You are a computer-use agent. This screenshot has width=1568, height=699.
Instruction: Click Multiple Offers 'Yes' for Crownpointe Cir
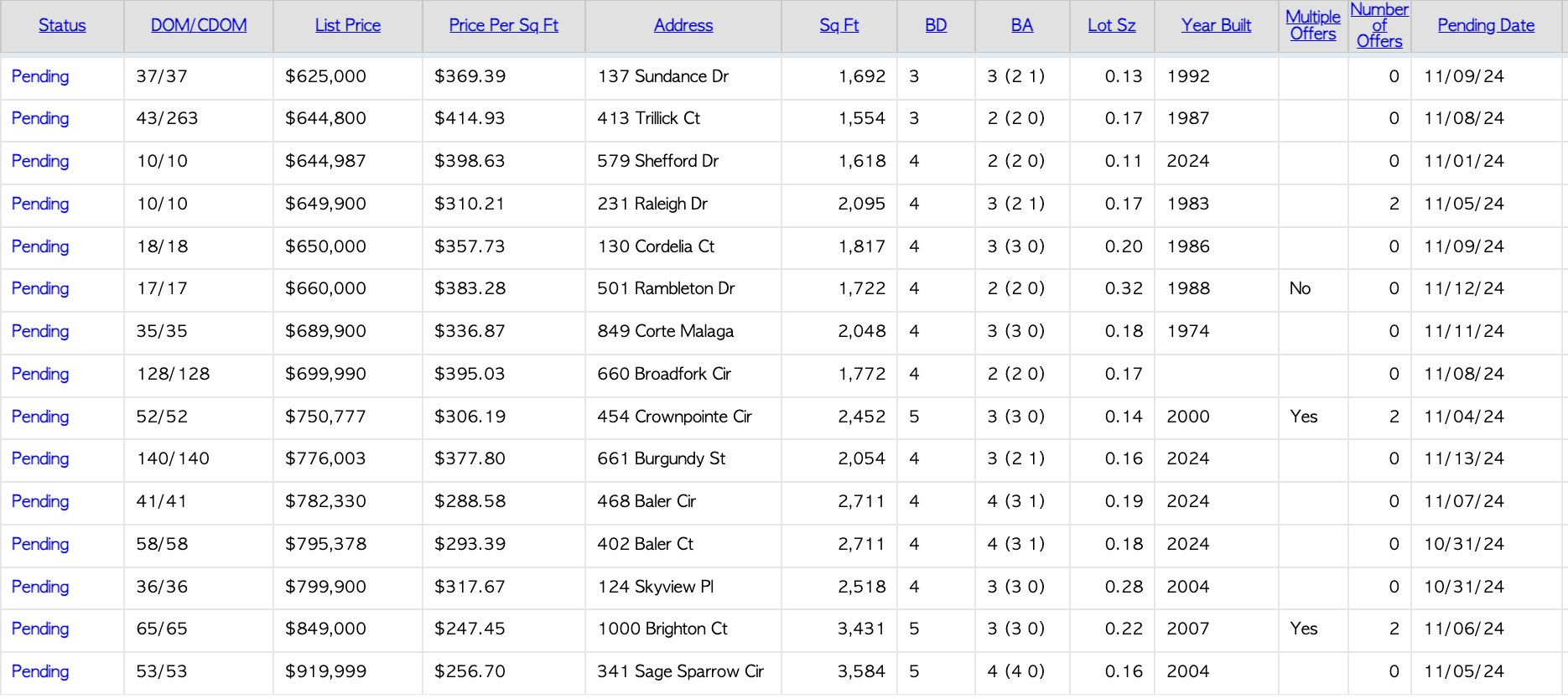click(1304, 417)
